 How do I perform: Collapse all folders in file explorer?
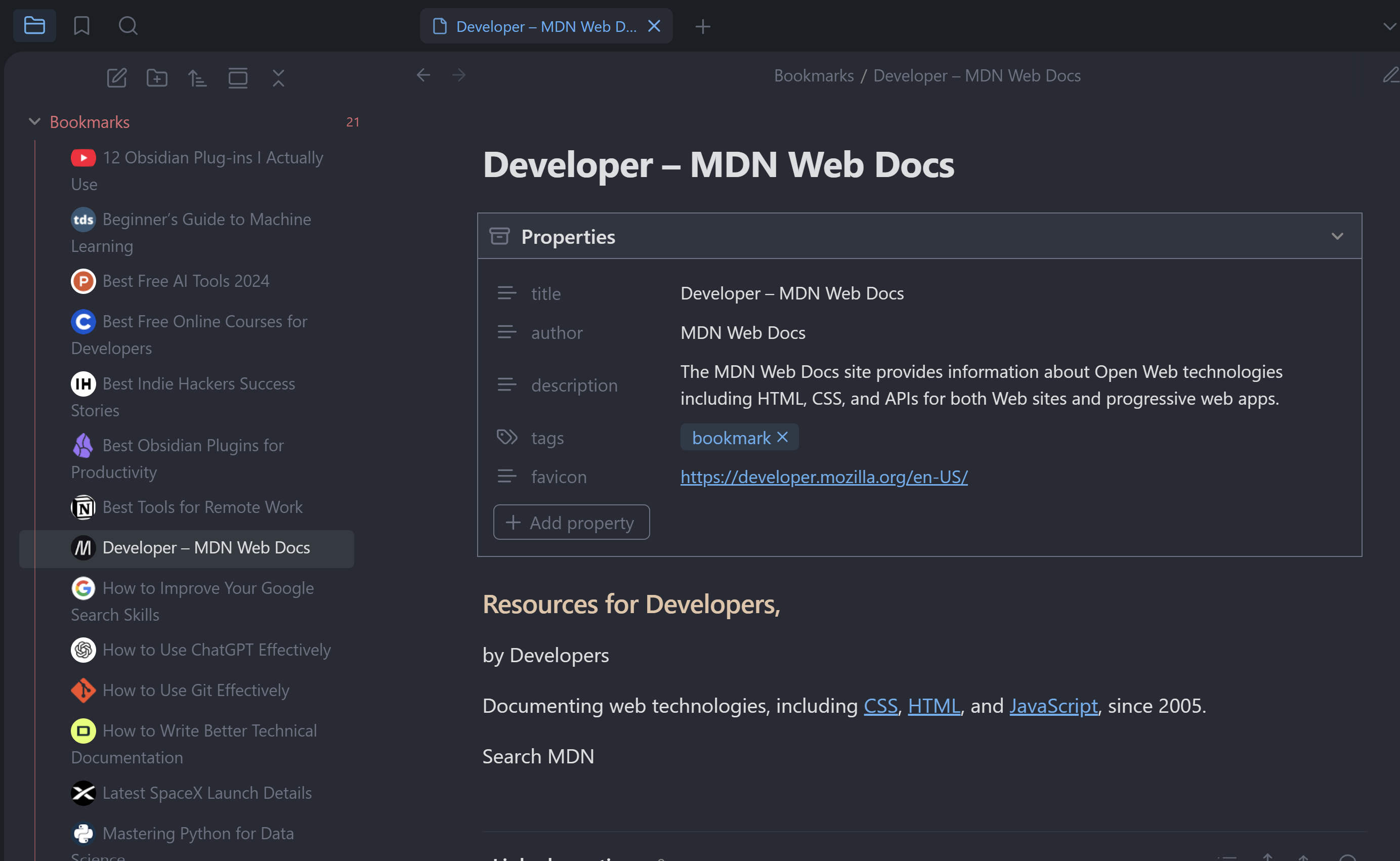tap(278, 77)
